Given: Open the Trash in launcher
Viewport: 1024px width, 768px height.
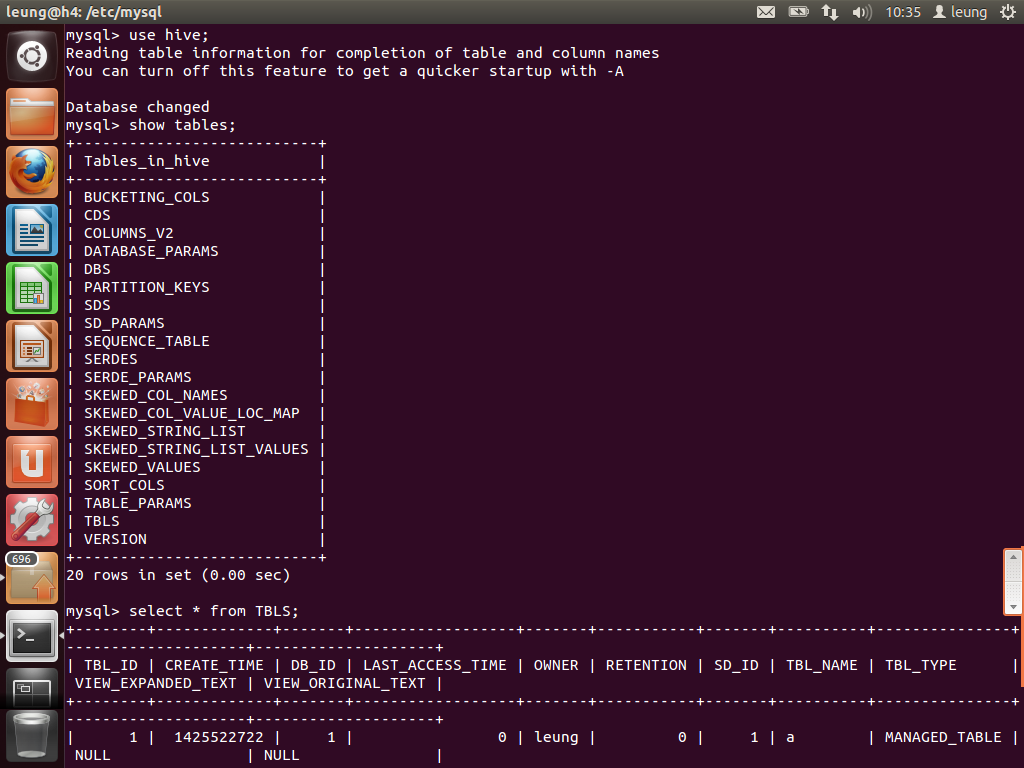Looking at the screenshot, I should coord(32,737).
